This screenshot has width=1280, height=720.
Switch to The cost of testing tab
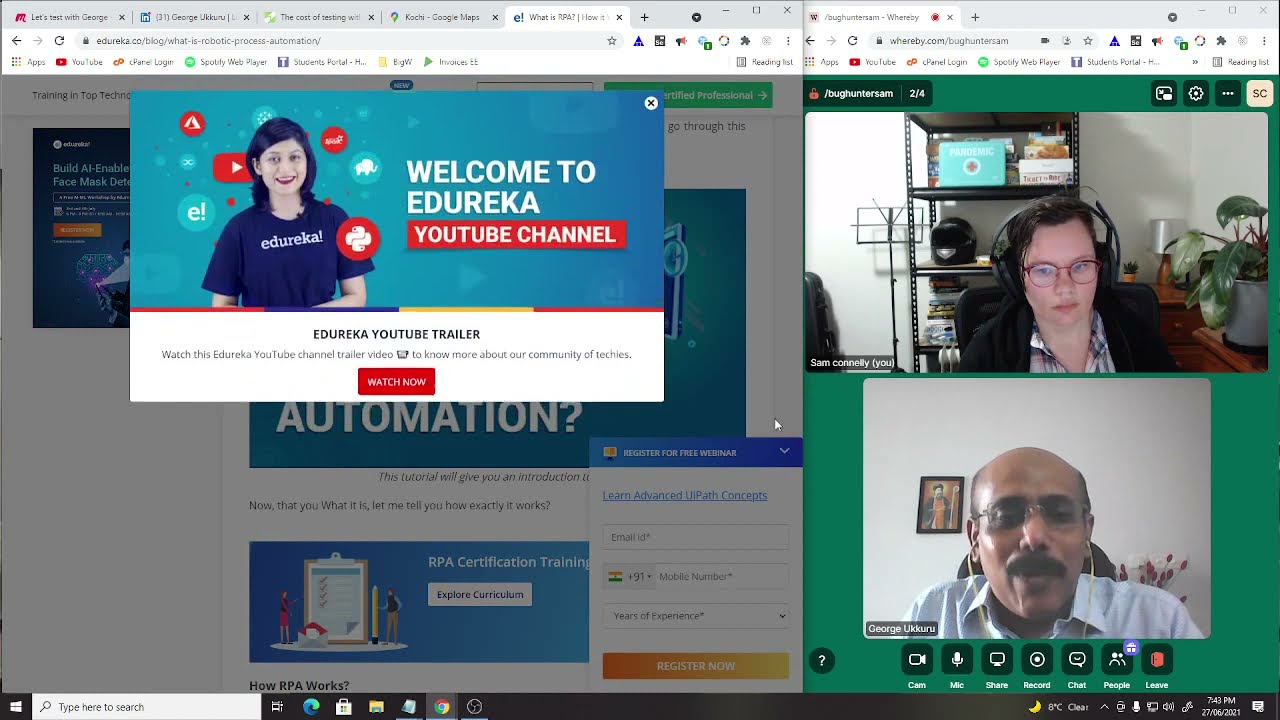click(x=318, y=17)
